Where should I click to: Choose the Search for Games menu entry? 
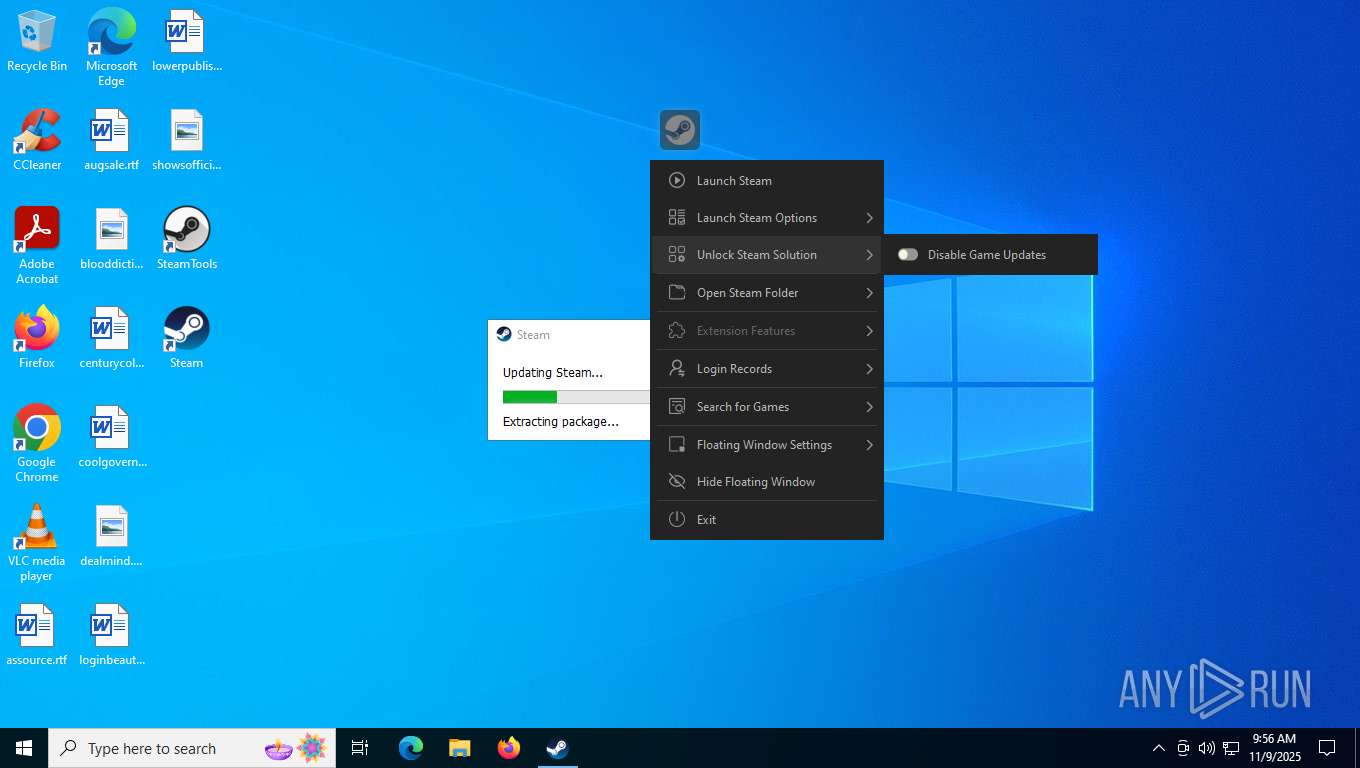[x=767, y=407]
